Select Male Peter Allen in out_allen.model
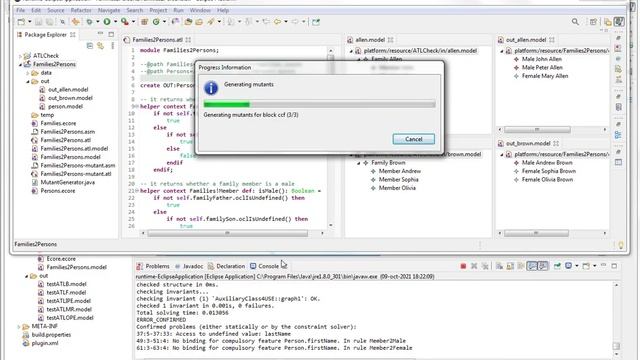The image size is (640, 360). coord(542,67)
